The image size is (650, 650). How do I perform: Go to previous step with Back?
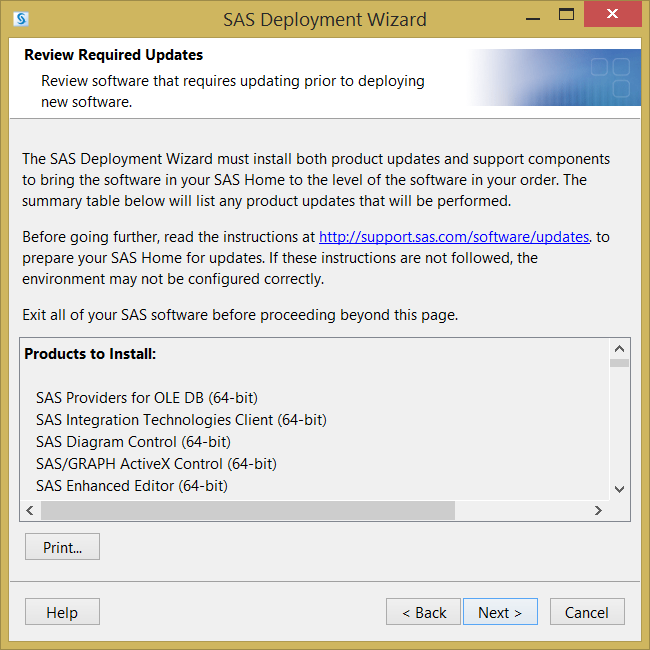coord(423,612)
